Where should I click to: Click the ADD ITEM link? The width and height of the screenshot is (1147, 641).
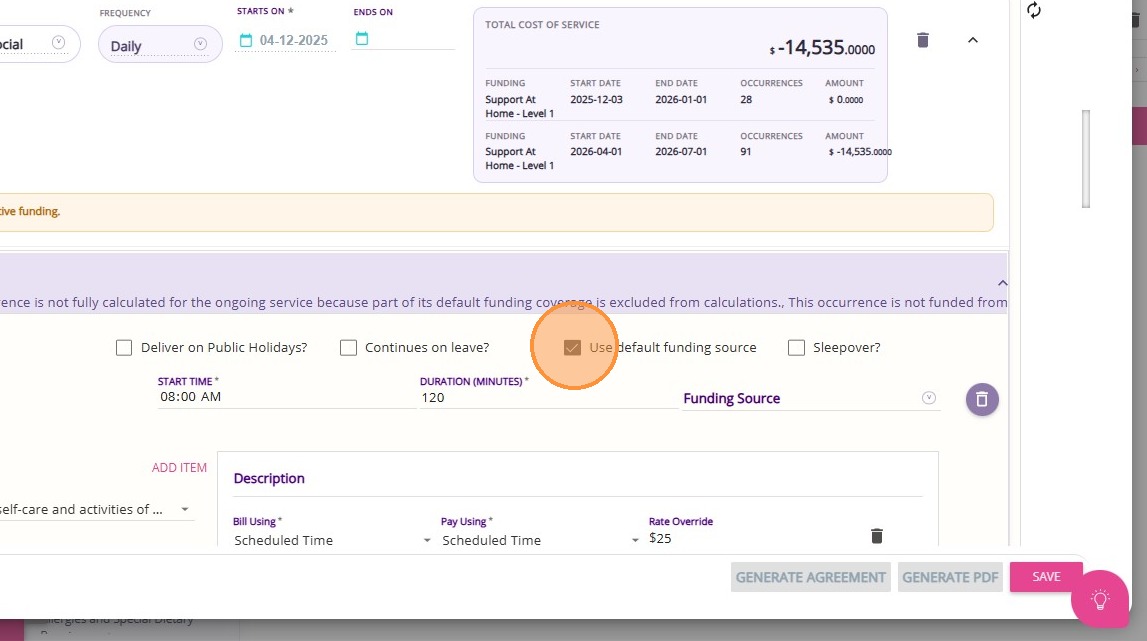coord(179,468)
